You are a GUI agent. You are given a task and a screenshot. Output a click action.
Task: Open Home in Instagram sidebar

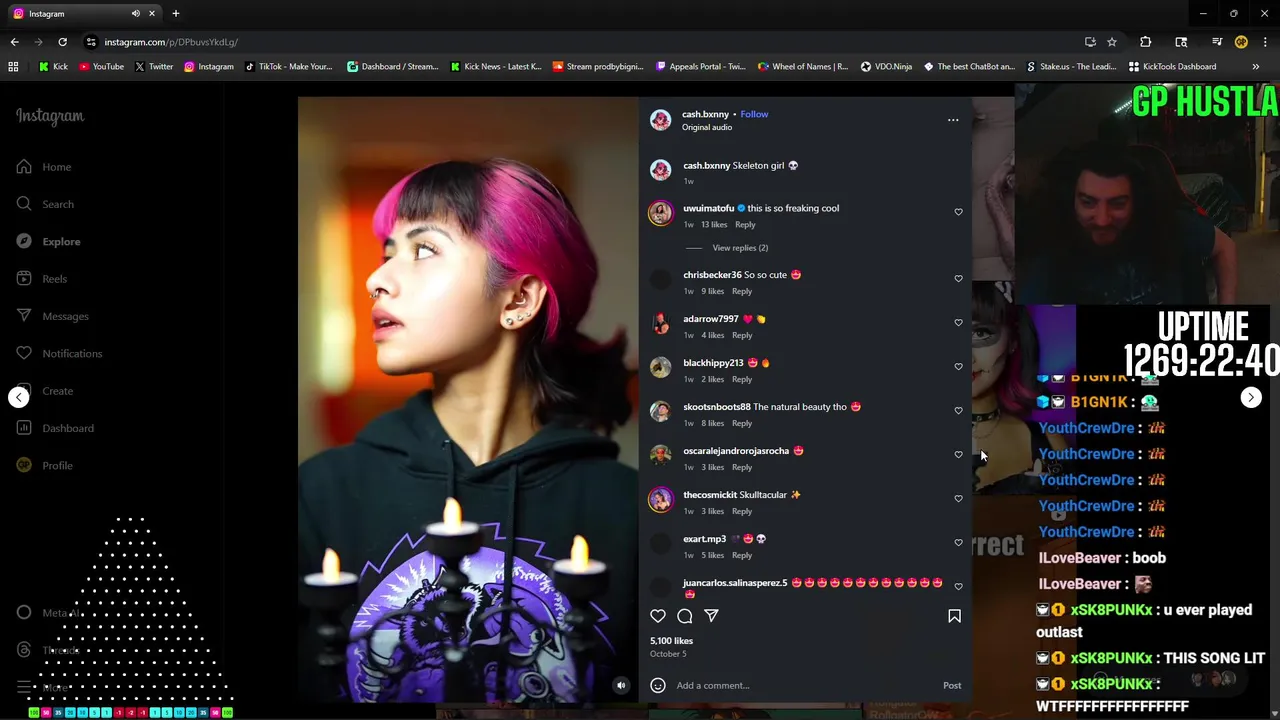tap(43, 167)
